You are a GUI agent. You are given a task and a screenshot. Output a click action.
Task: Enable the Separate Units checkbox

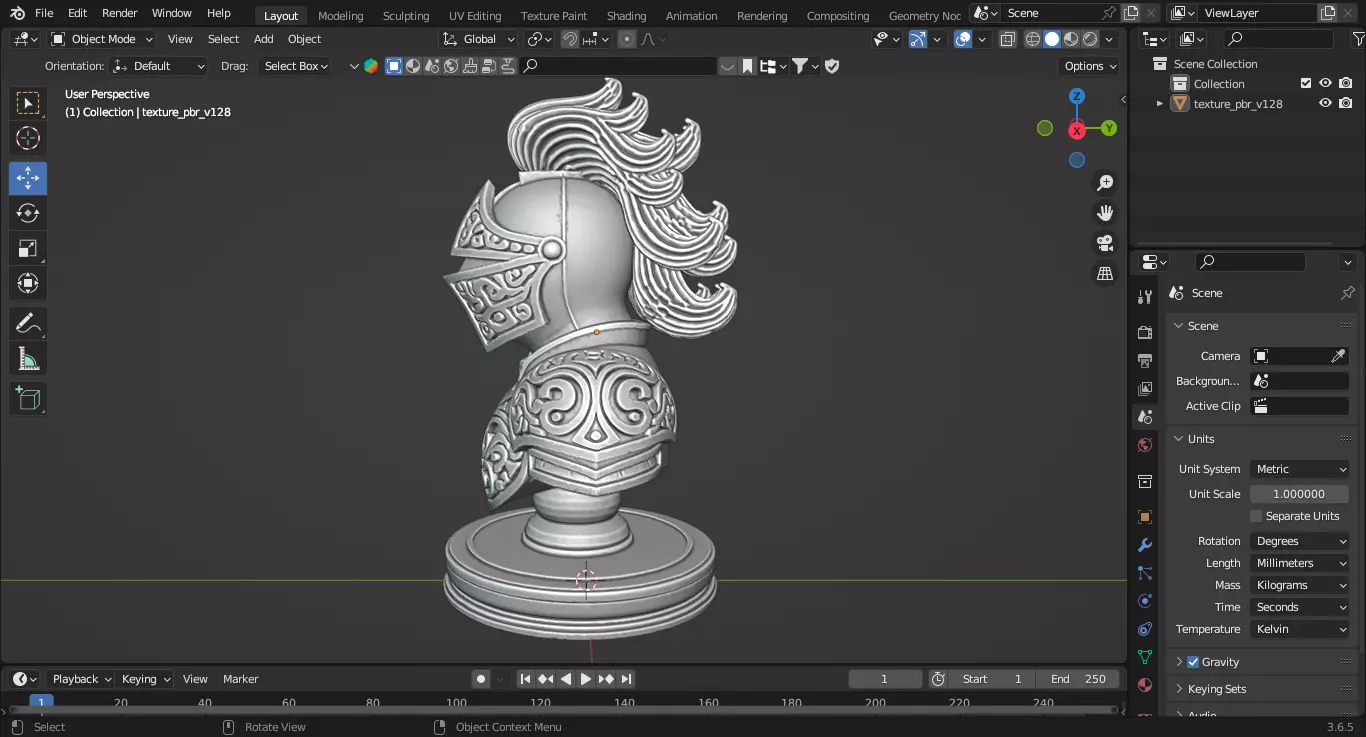pyautogui.click(x=1256, y=516)
